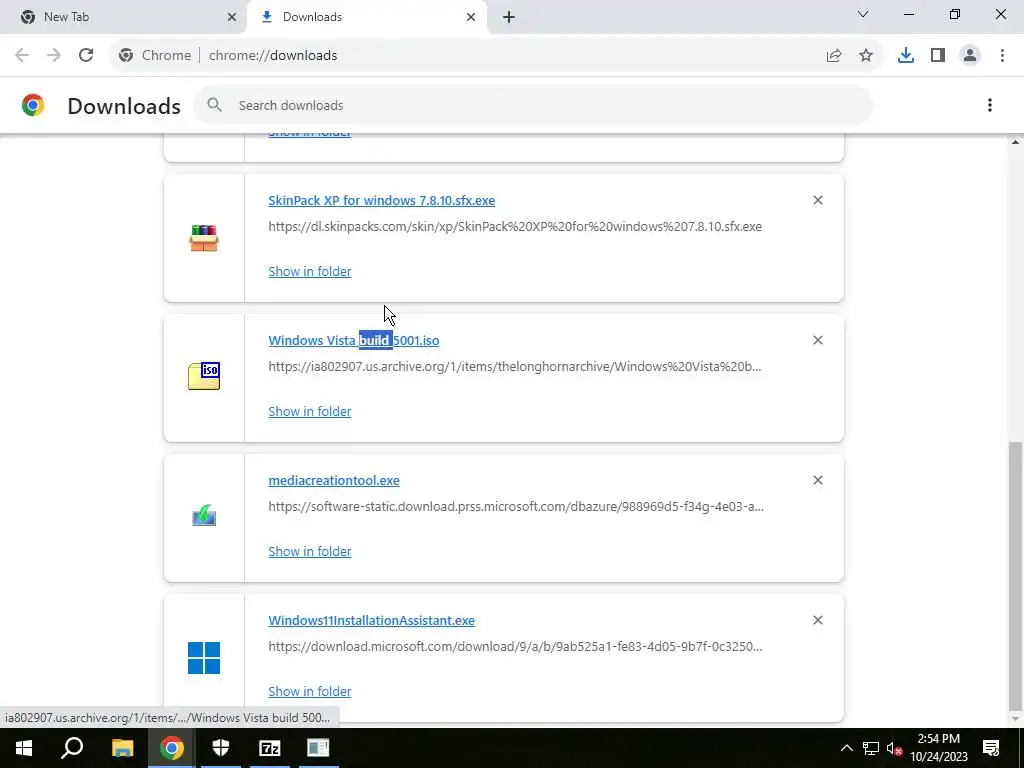
Task: Open the network tray icon
Action: 871,748
